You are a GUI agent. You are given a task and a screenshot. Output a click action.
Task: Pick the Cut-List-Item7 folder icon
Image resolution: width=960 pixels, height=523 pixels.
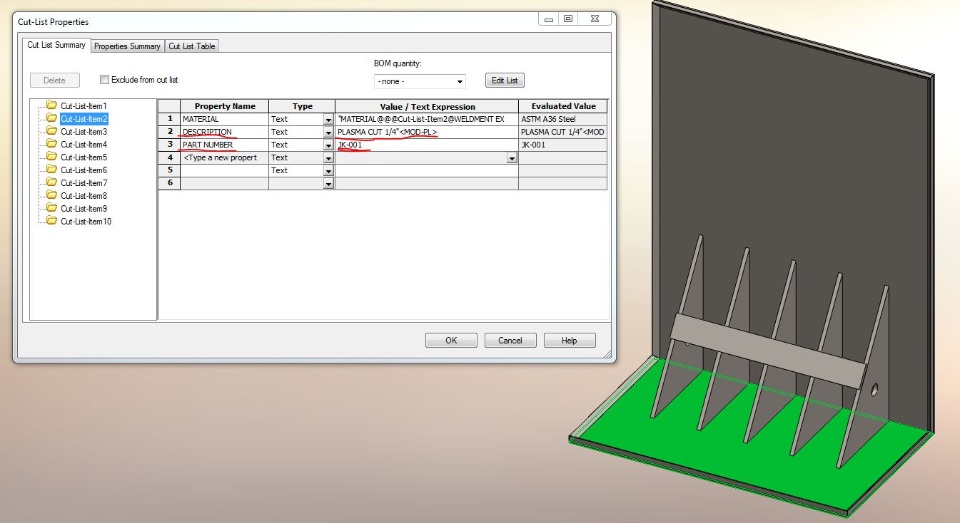click(51, 182)
